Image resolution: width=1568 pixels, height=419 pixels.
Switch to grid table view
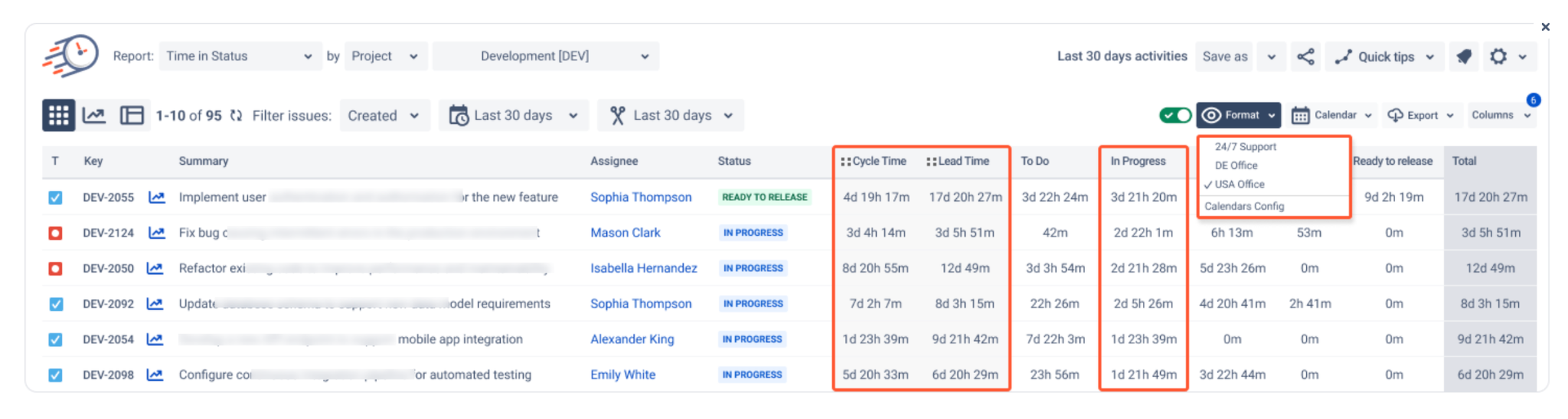click(x=59, y=115)
